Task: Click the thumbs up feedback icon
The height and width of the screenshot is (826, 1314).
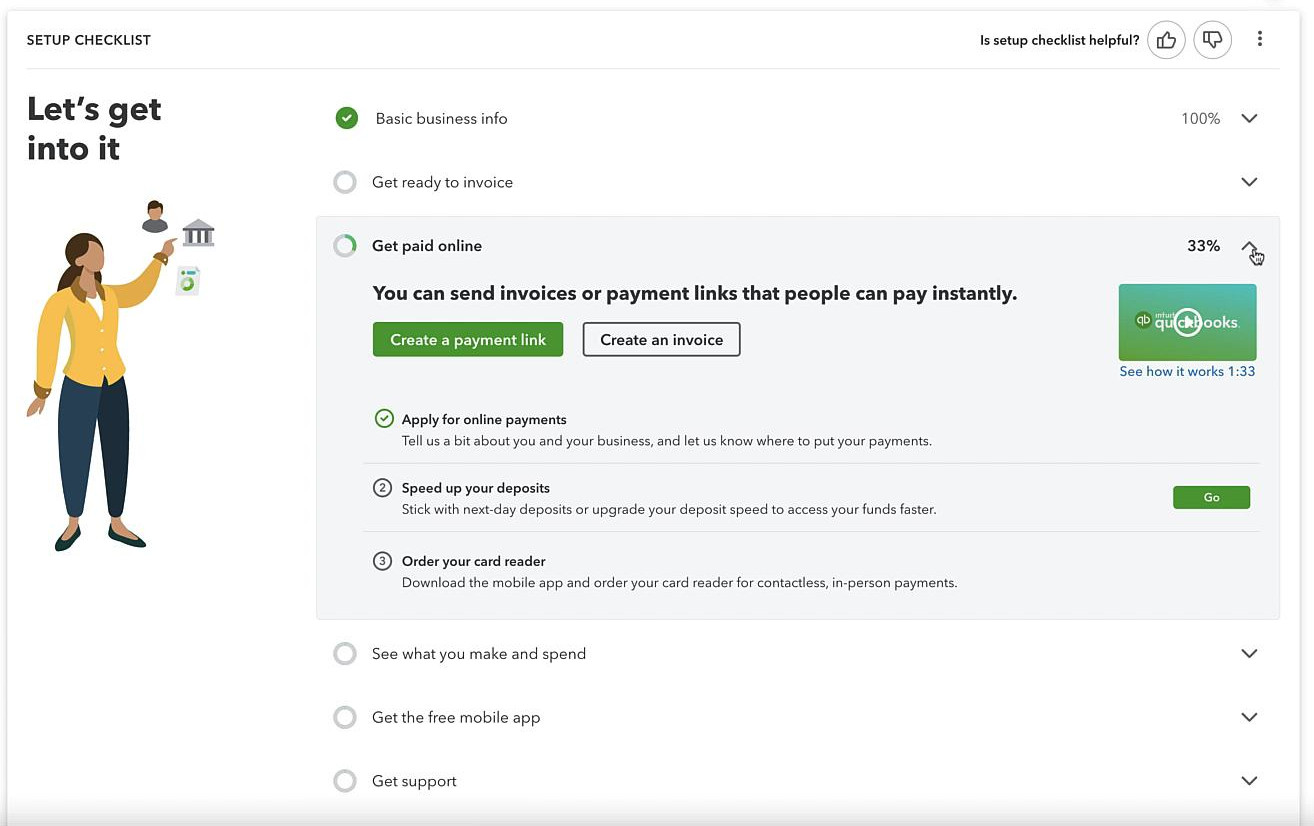Action: coord(1166,40)
